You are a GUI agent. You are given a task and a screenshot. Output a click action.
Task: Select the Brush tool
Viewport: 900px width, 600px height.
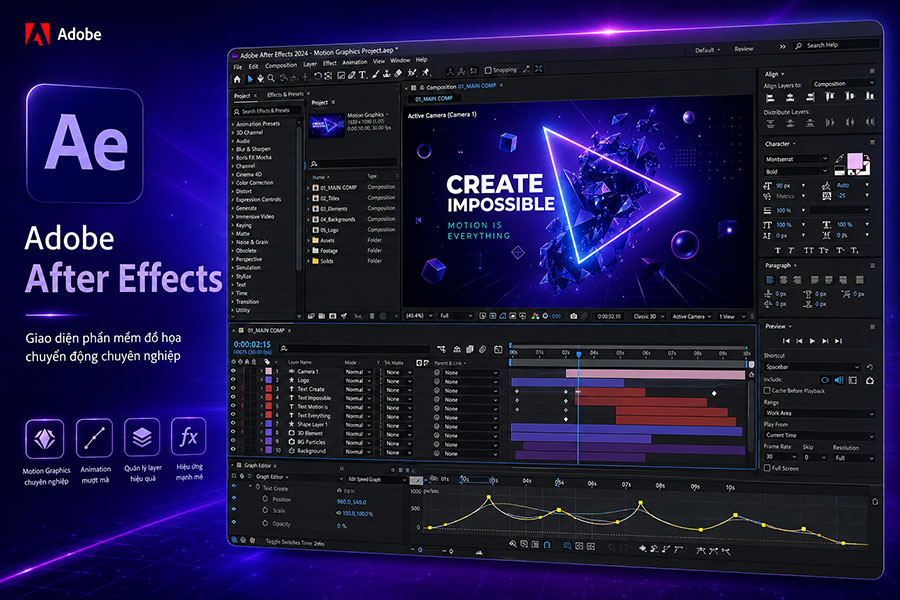pyautogui.click(x=376, y=74)
